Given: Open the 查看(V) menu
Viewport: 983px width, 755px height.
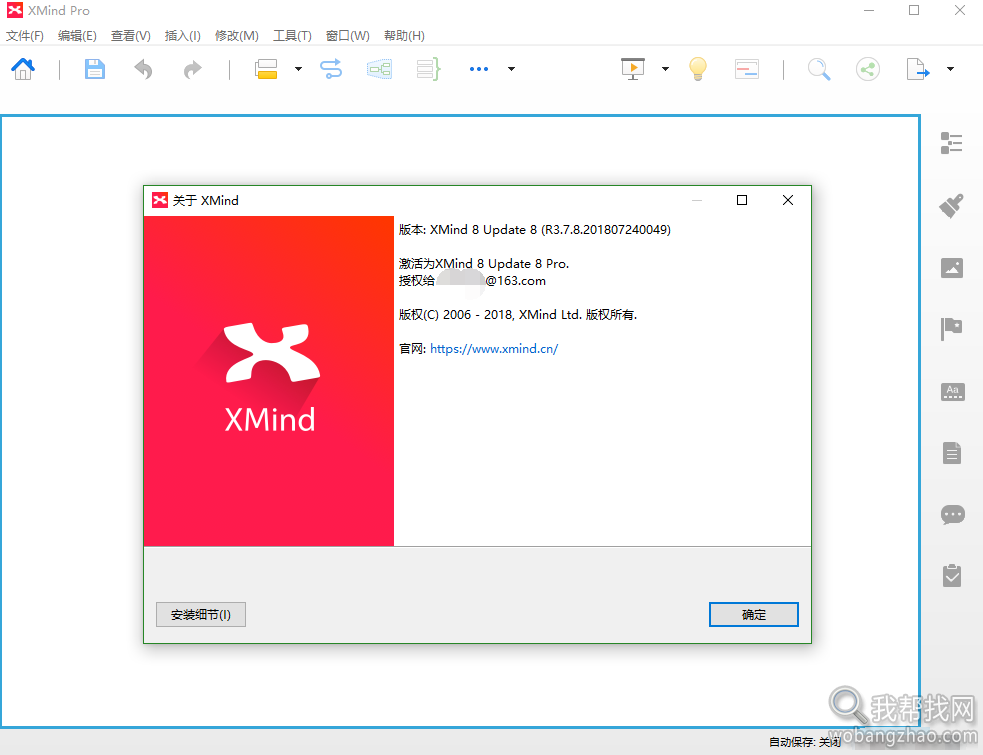Looking at the screenshot, I should 131,36.
